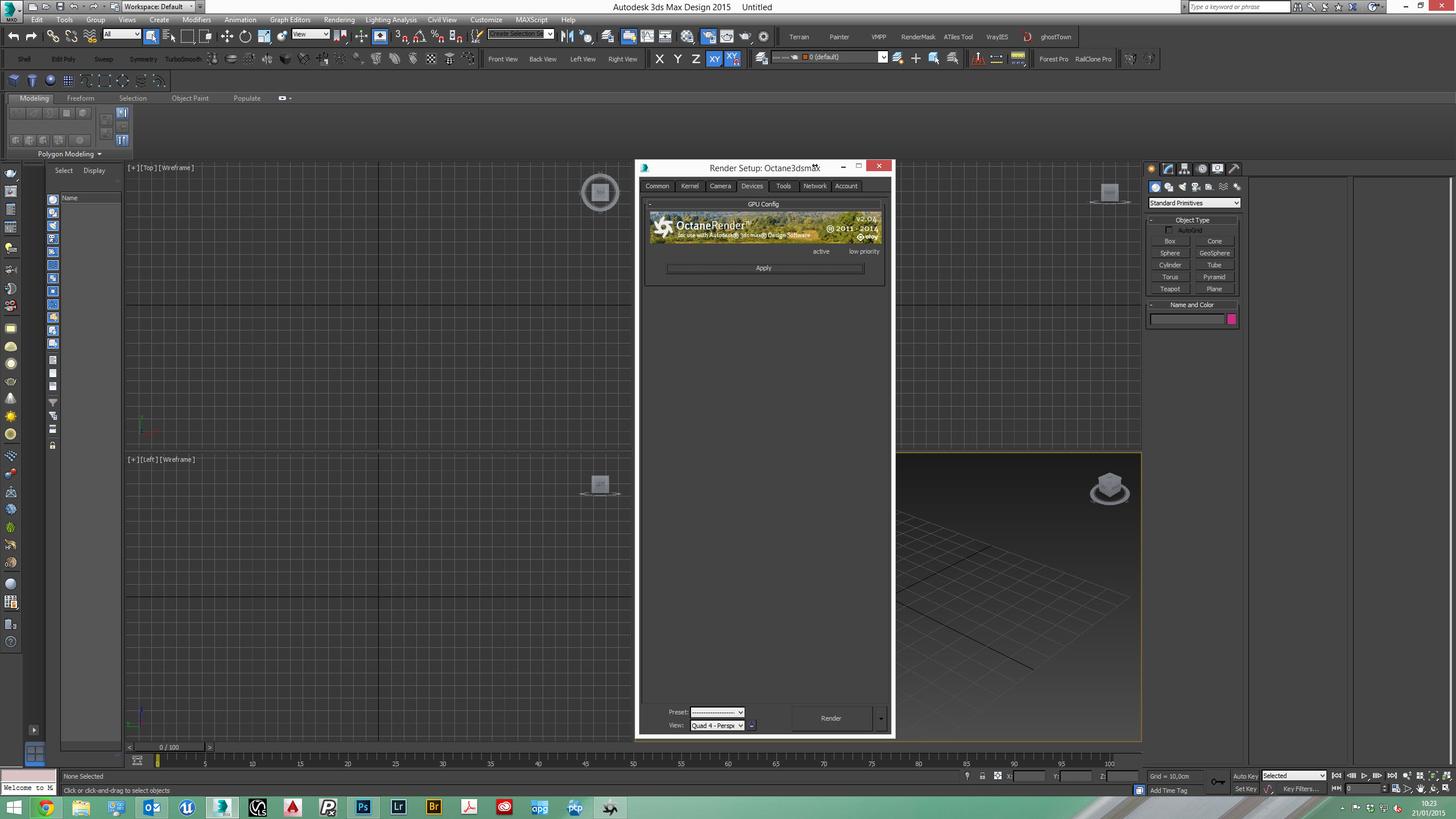Toggle Auto Key mode

pos(1245,776)
